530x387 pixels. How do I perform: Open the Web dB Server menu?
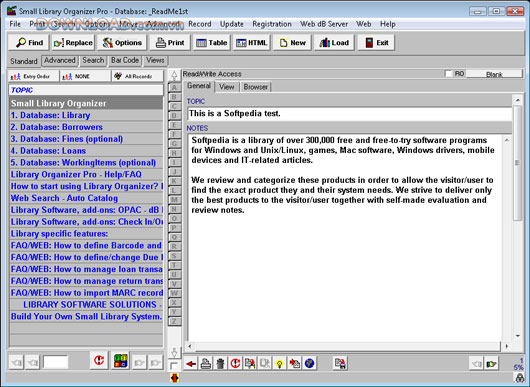(x=324, y=24)
